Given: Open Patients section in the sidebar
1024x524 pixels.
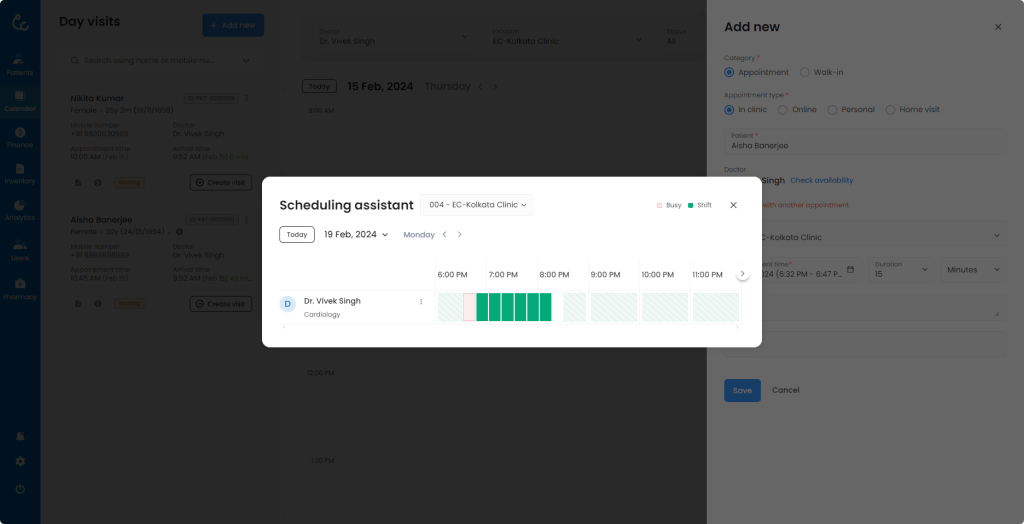Looking at the screenshot, I should (x=20, y=65).
